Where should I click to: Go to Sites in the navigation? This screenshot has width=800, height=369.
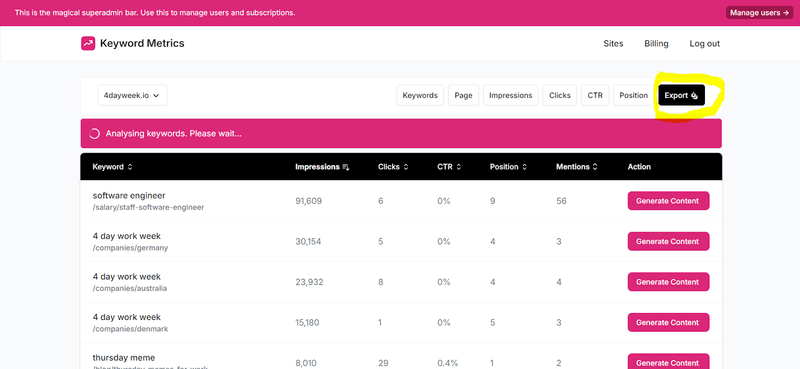click(613, 44)
